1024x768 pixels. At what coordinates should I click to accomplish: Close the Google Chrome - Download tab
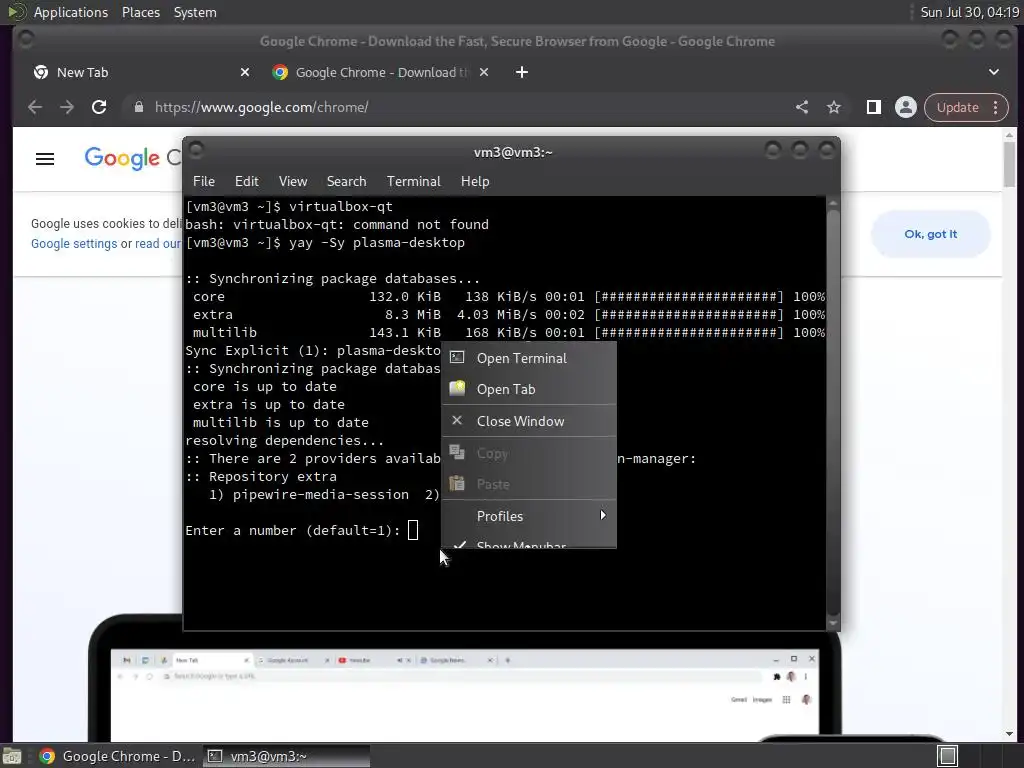point(484,72)
